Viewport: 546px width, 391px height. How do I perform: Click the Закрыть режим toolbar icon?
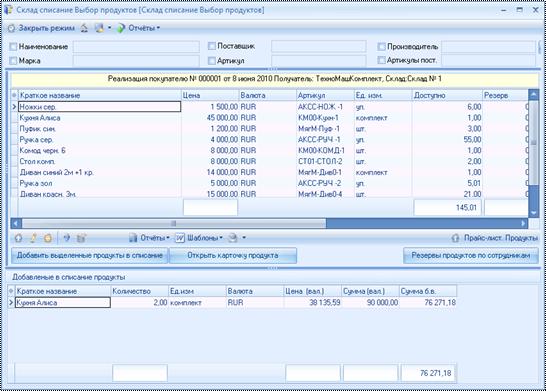pos(11,28)
